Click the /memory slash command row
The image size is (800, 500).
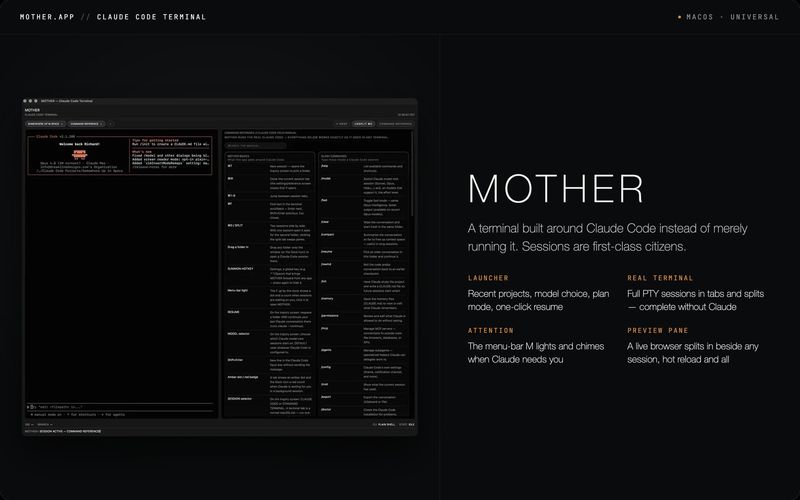coord(363,304)
